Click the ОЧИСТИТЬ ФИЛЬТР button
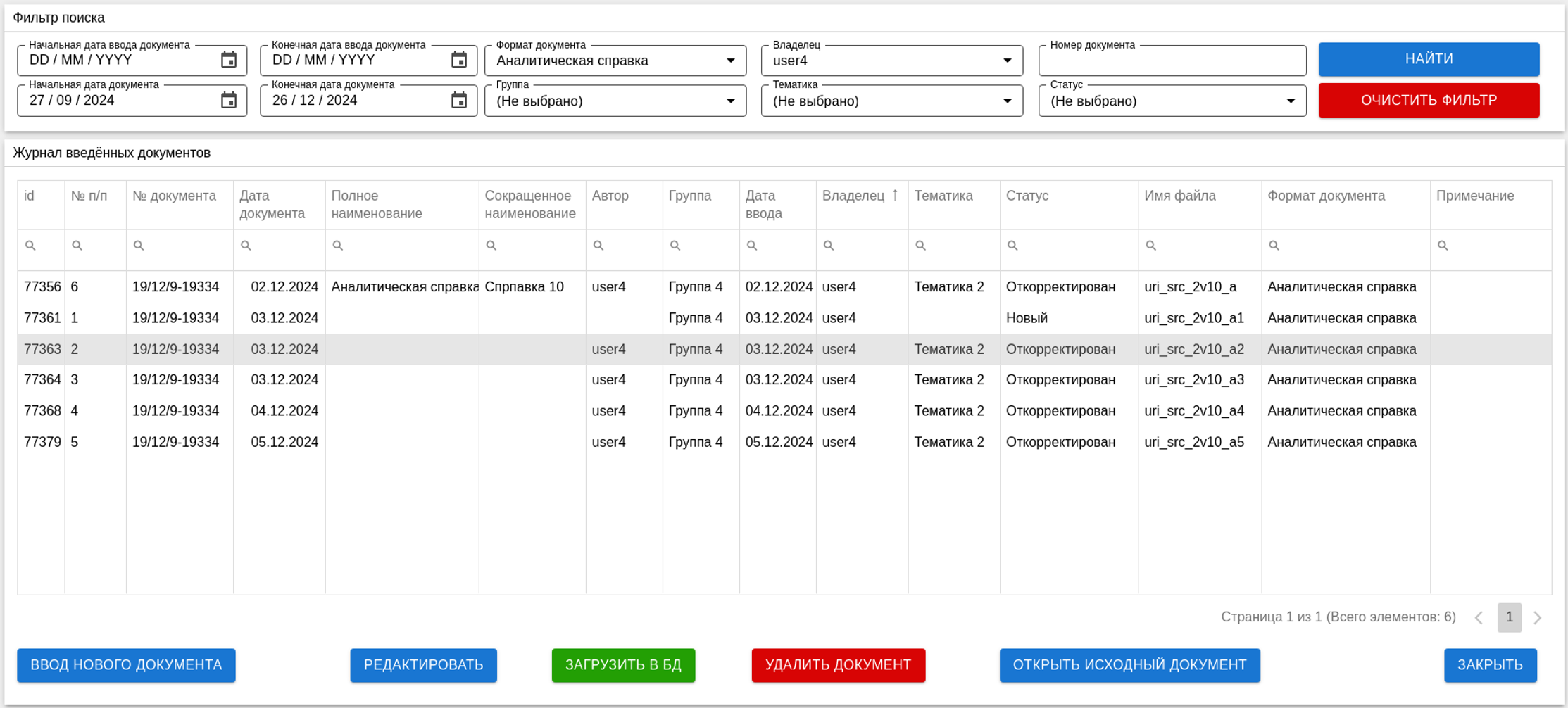Screen dimensions: 1568x708 [1428, 101]
